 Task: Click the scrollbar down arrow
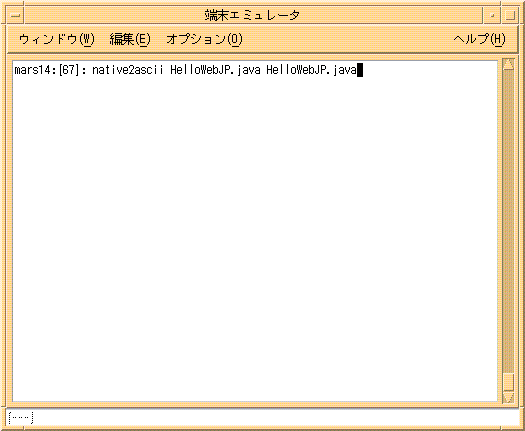click(508, 397)
